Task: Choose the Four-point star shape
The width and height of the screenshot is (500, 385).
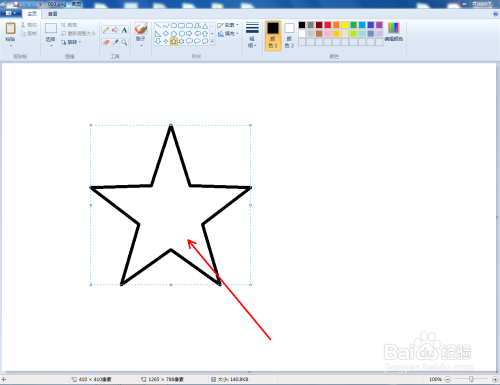Action: point(166,41)
